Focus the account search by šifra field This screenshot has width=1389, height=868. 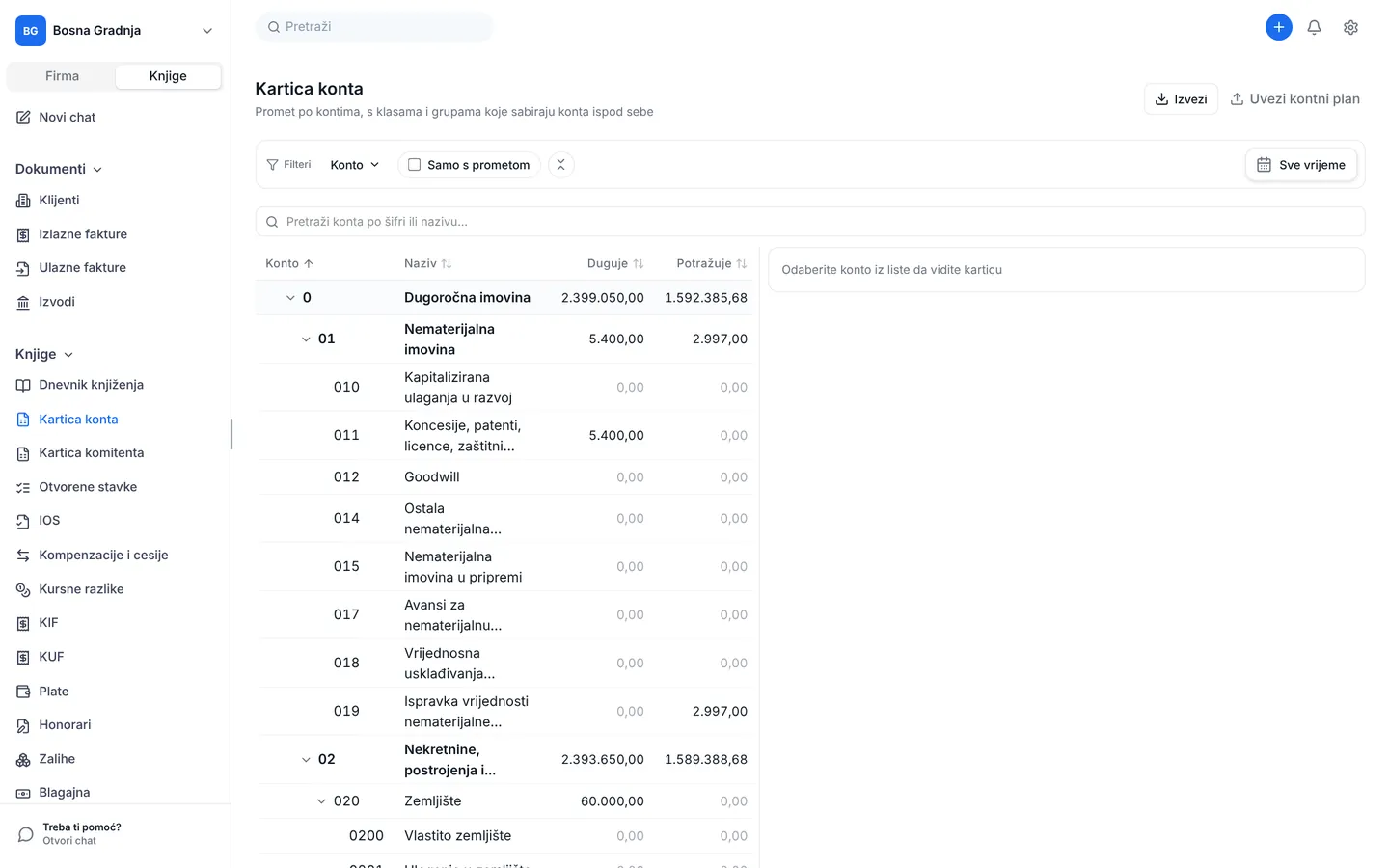(810, 222)
